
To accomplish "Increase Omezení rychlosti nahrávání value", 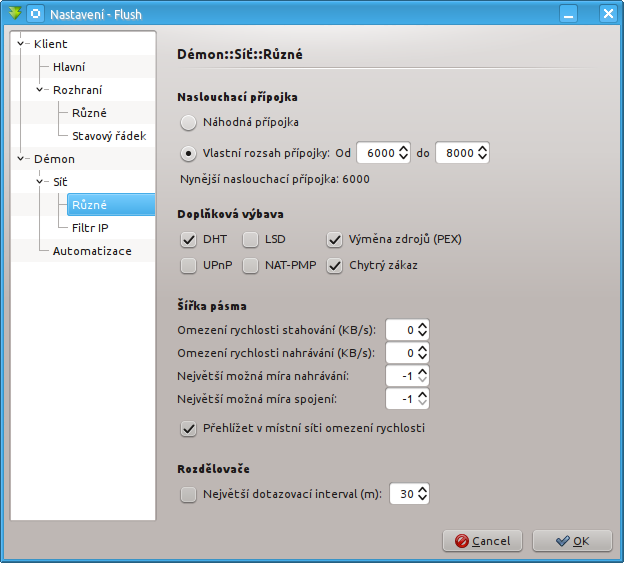I will tap(423, 348).
